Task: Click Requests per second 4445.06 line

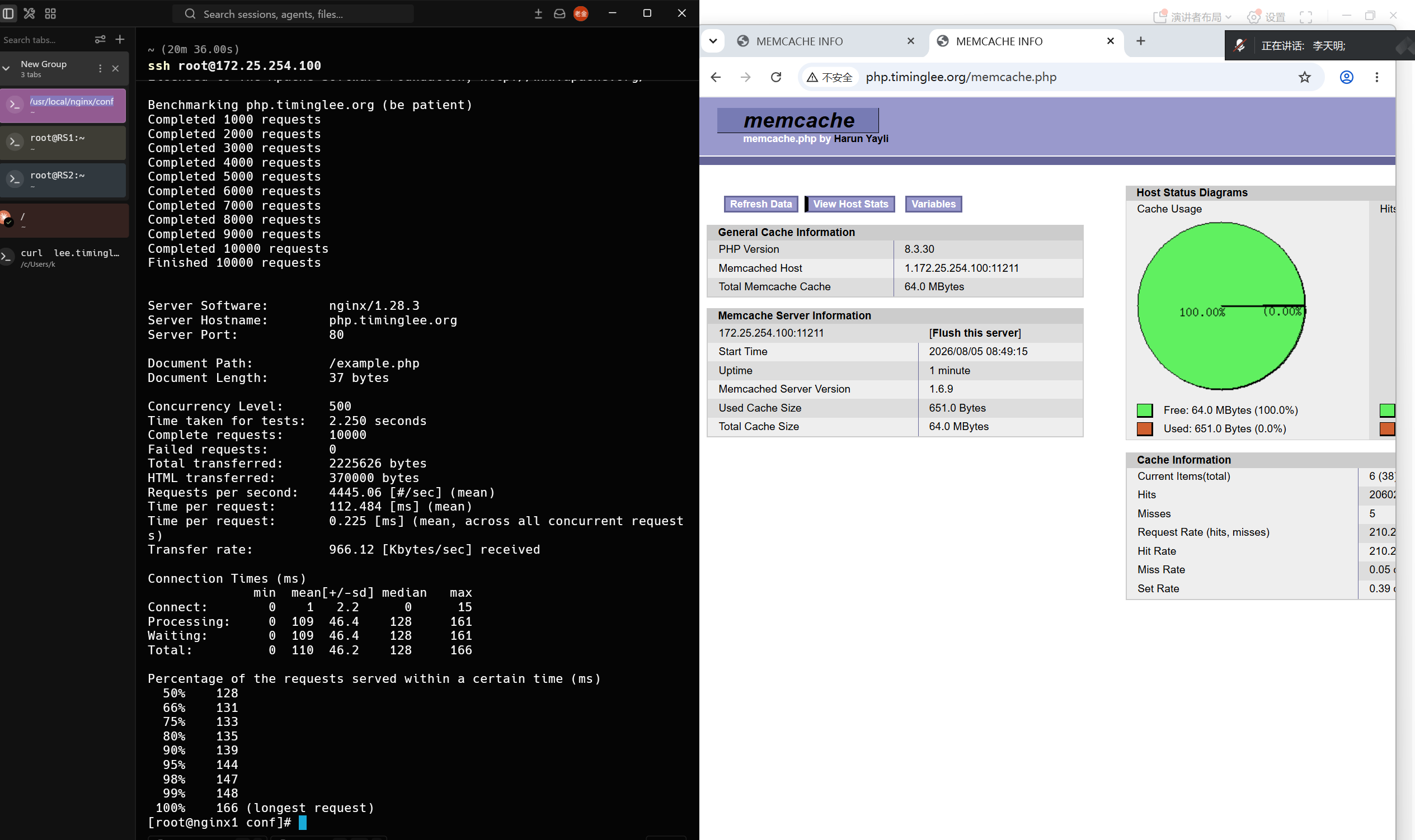Action: pos(322,493)
